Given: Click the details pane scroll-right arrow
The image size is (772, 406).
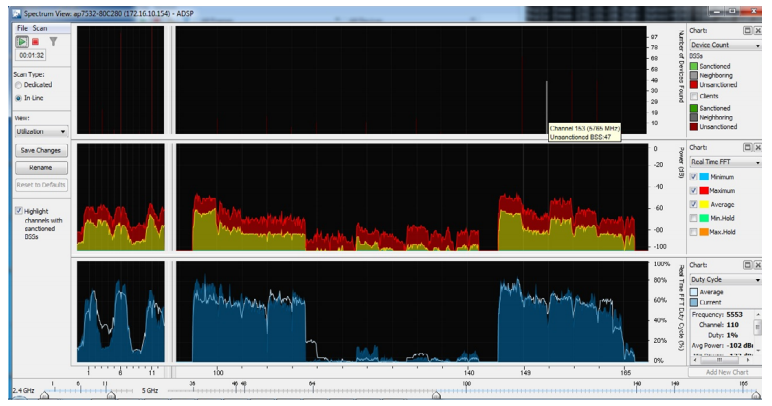Looking at the screenshot, I should (748, 360).
